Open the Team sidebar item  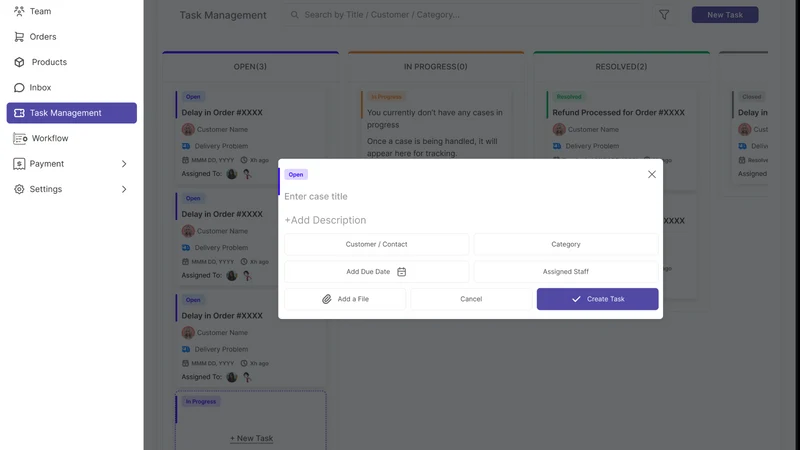click(x=71, y=11)
